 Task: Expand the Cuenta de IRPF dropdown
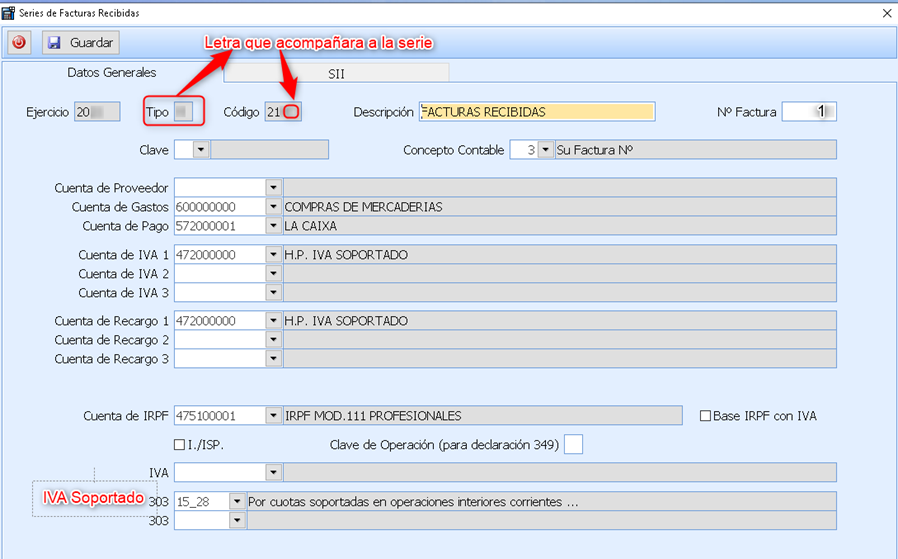tap(273, 415)
